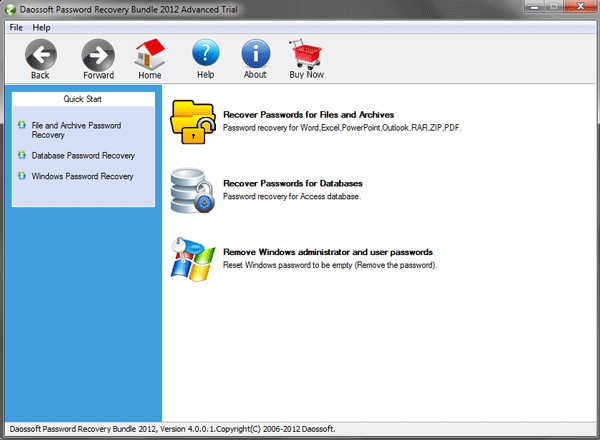Go forward with the Forward arrow icon
Image resolution: width=600 pixels, height=440 pixels.
coord(98,54)
